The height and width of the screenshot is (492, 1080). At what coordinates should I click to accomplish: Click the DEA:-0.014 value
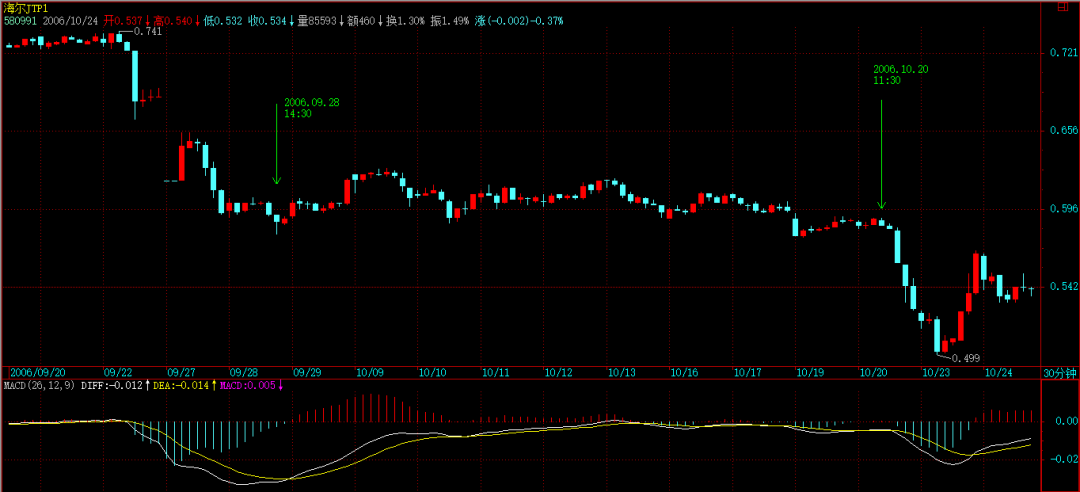pos(180,385)
